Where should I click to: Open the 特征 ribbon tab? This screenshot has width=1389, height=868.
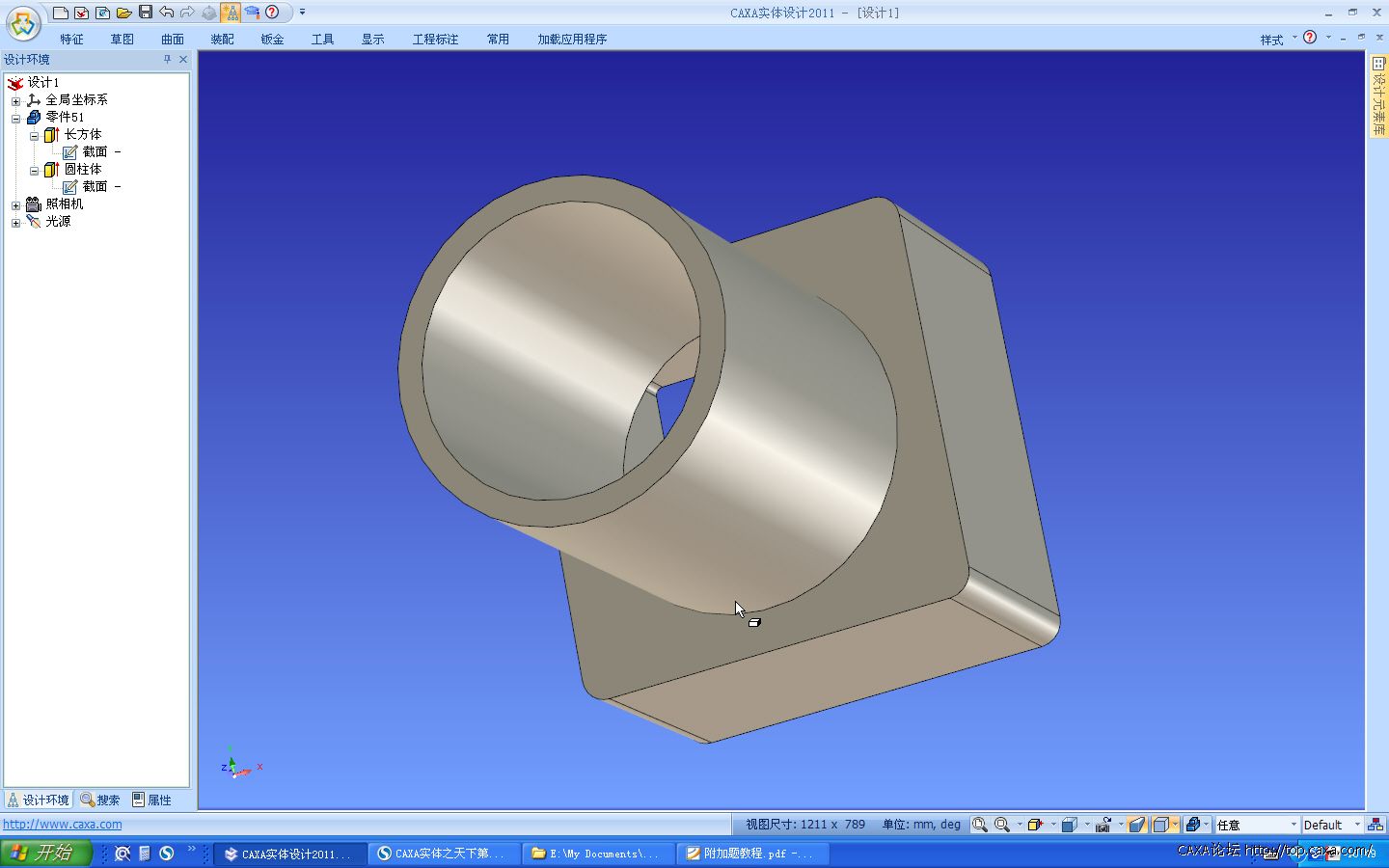(x=71, y=40)
